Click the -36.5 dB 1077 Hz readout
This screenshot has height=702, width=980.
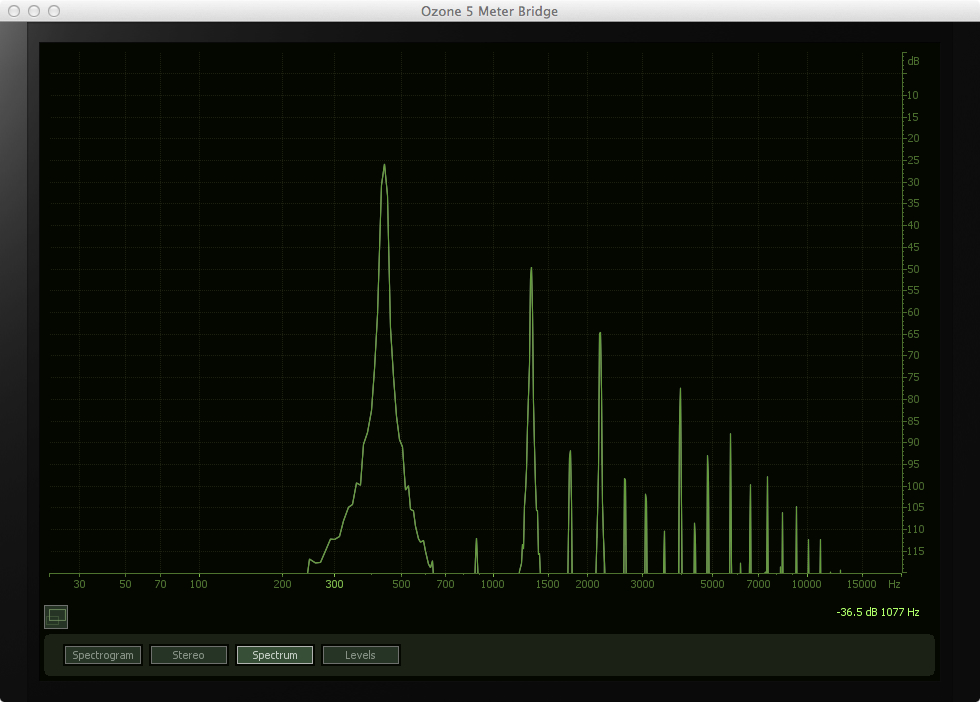click(x=878, y=612)
